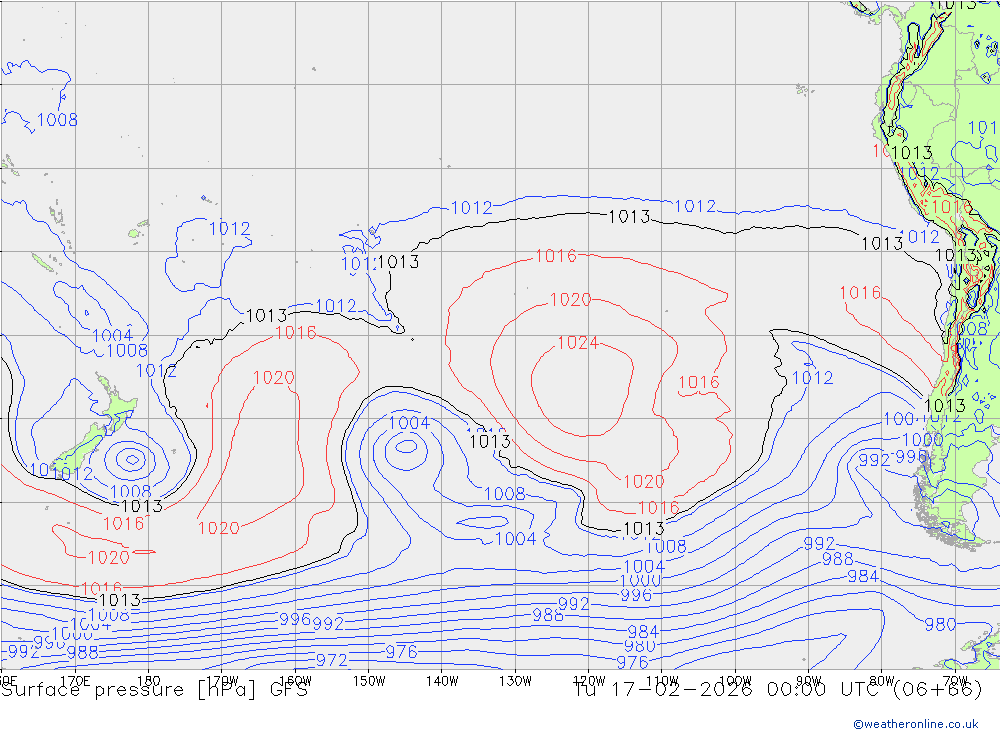Click the 'Tu 17-02-2026 00:00 UTC (06+66)' timestamp
The height and width of the screenshot is (733, 1000).
coord(778,690)
